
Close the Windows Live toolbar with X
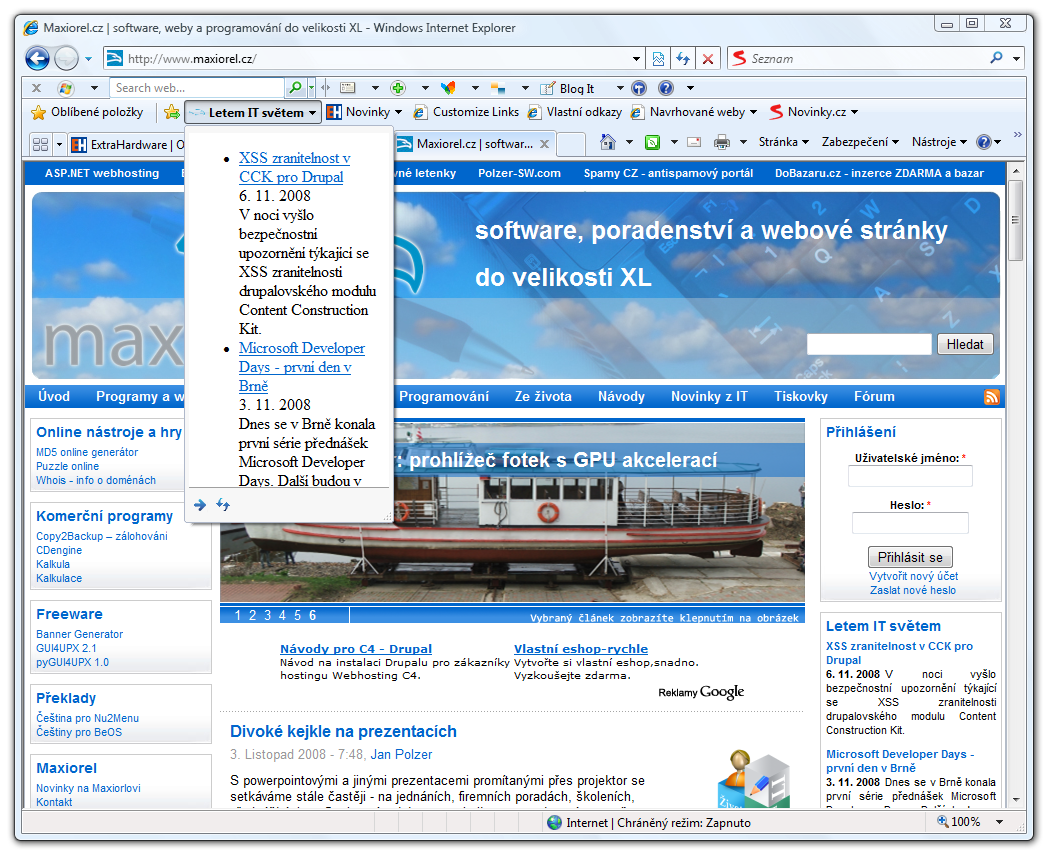[36, 88]
